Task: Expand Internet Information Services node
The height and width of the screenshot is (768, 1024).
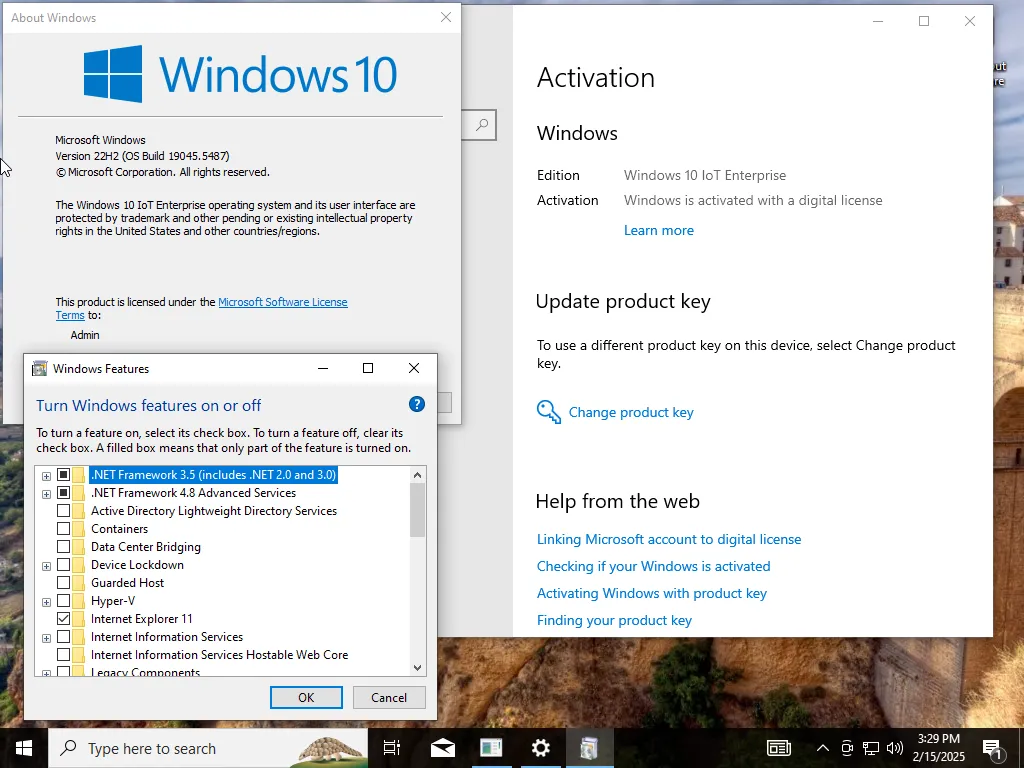Action: (46, 637)
